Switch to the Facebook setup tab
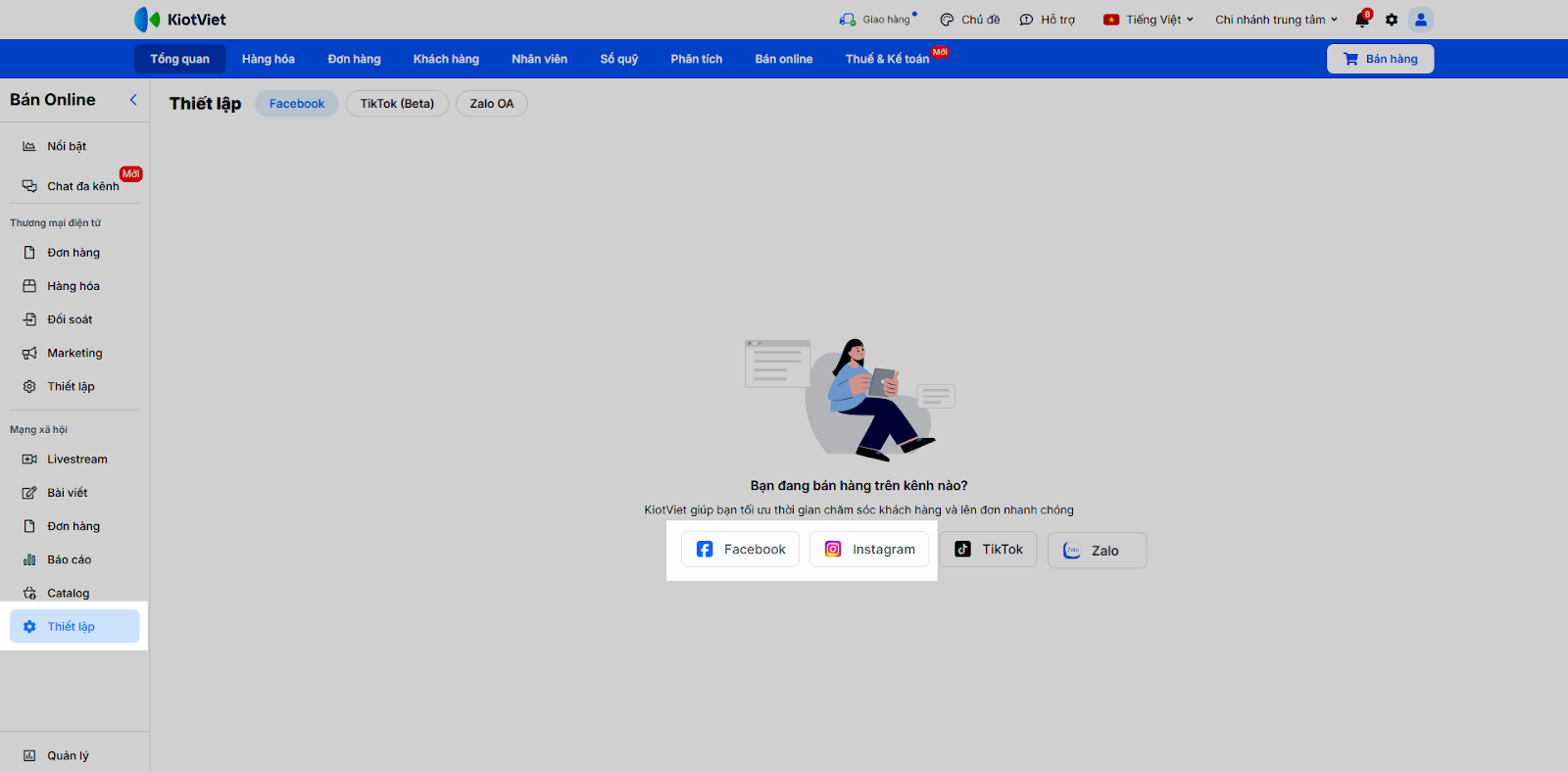 pos(297,104)
